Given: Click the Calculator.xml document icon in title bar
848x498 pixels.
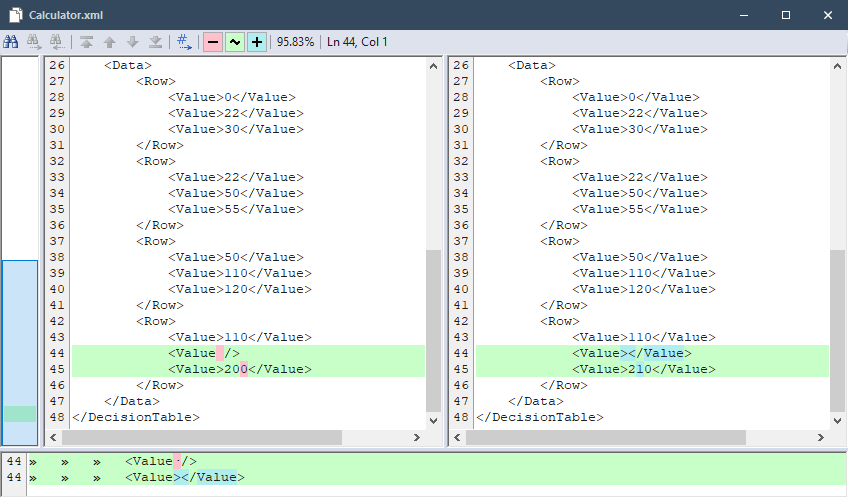Looking at the screenshot, I should click(15, 15).
